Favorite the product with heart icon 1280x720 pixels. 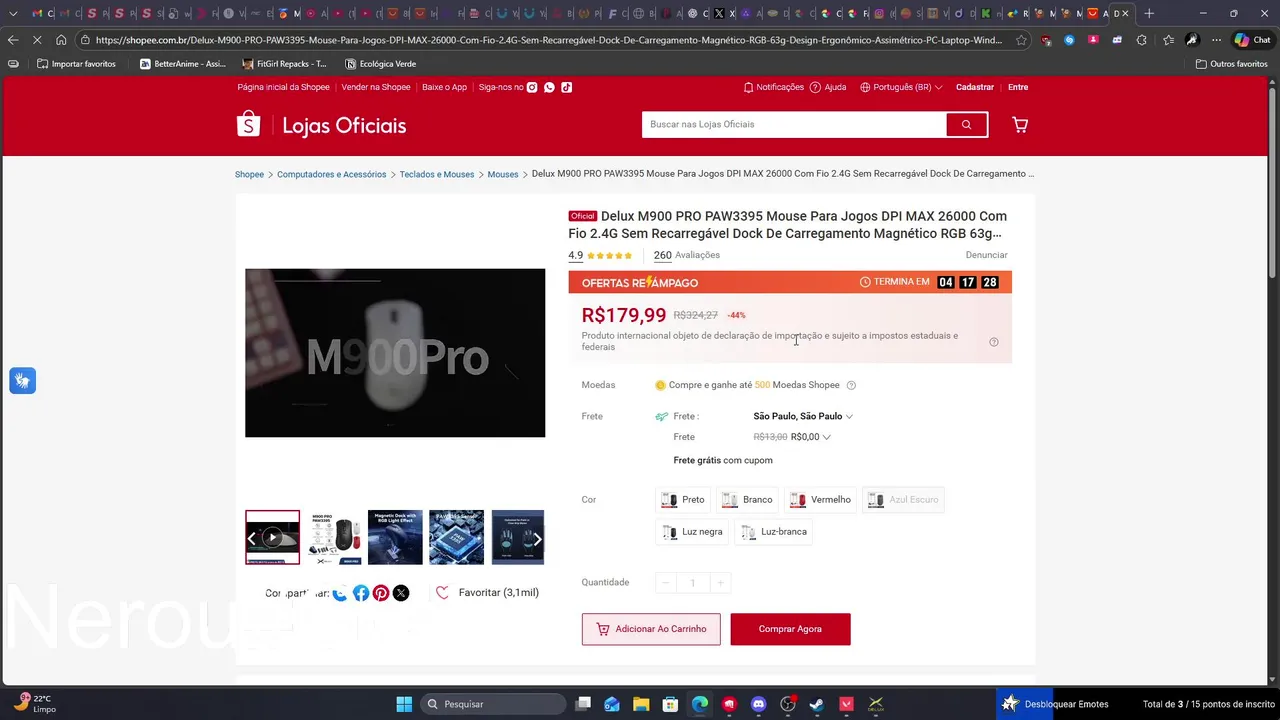[442, 593]
